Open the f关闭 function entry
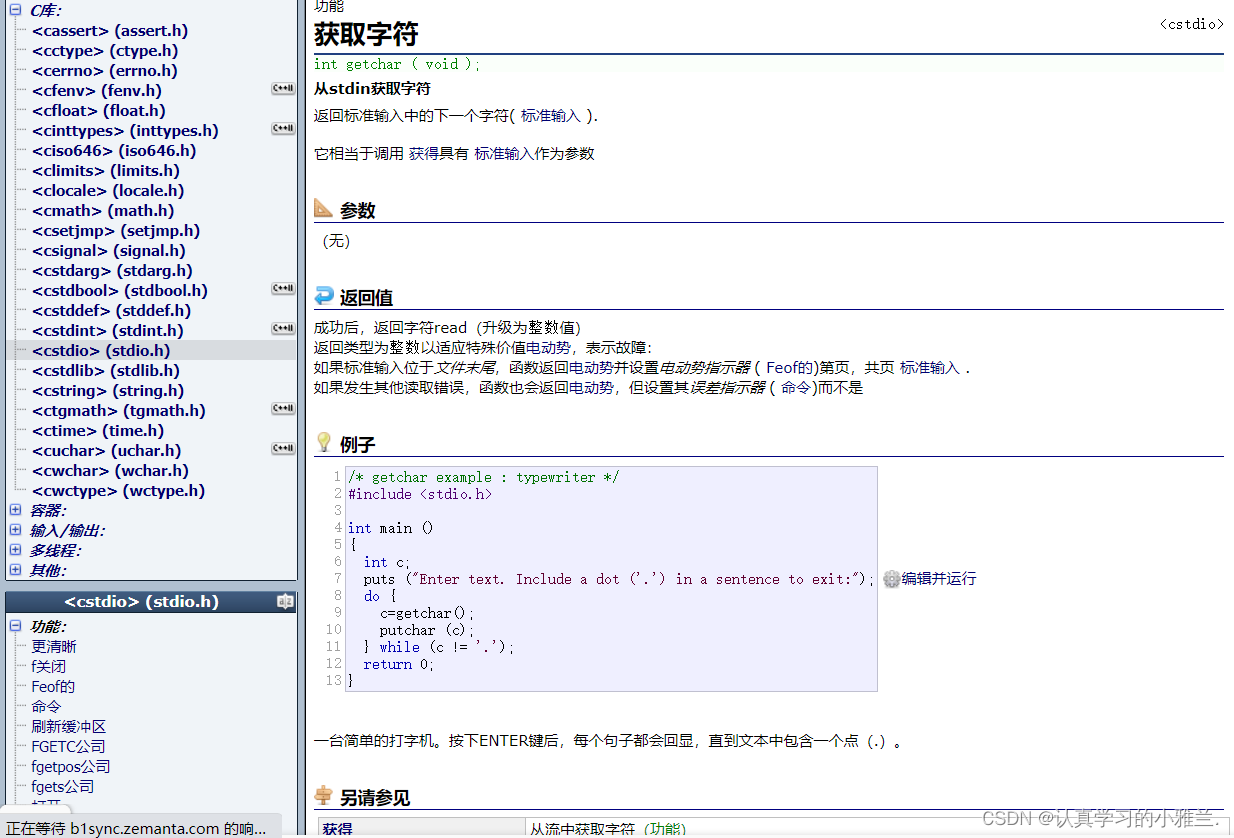Screen dimensions: 1234x838 (48, 667)
